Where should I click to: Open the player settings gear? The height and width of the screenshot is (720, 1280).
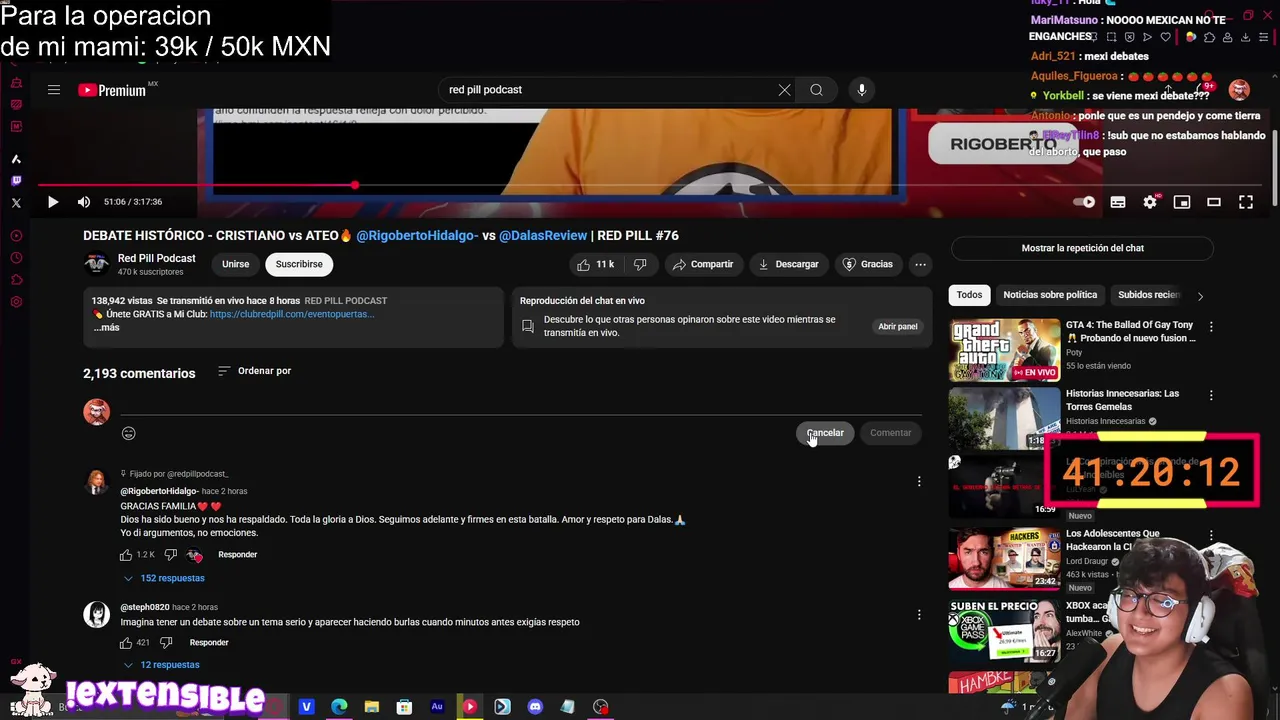(x=1150, y=202)
